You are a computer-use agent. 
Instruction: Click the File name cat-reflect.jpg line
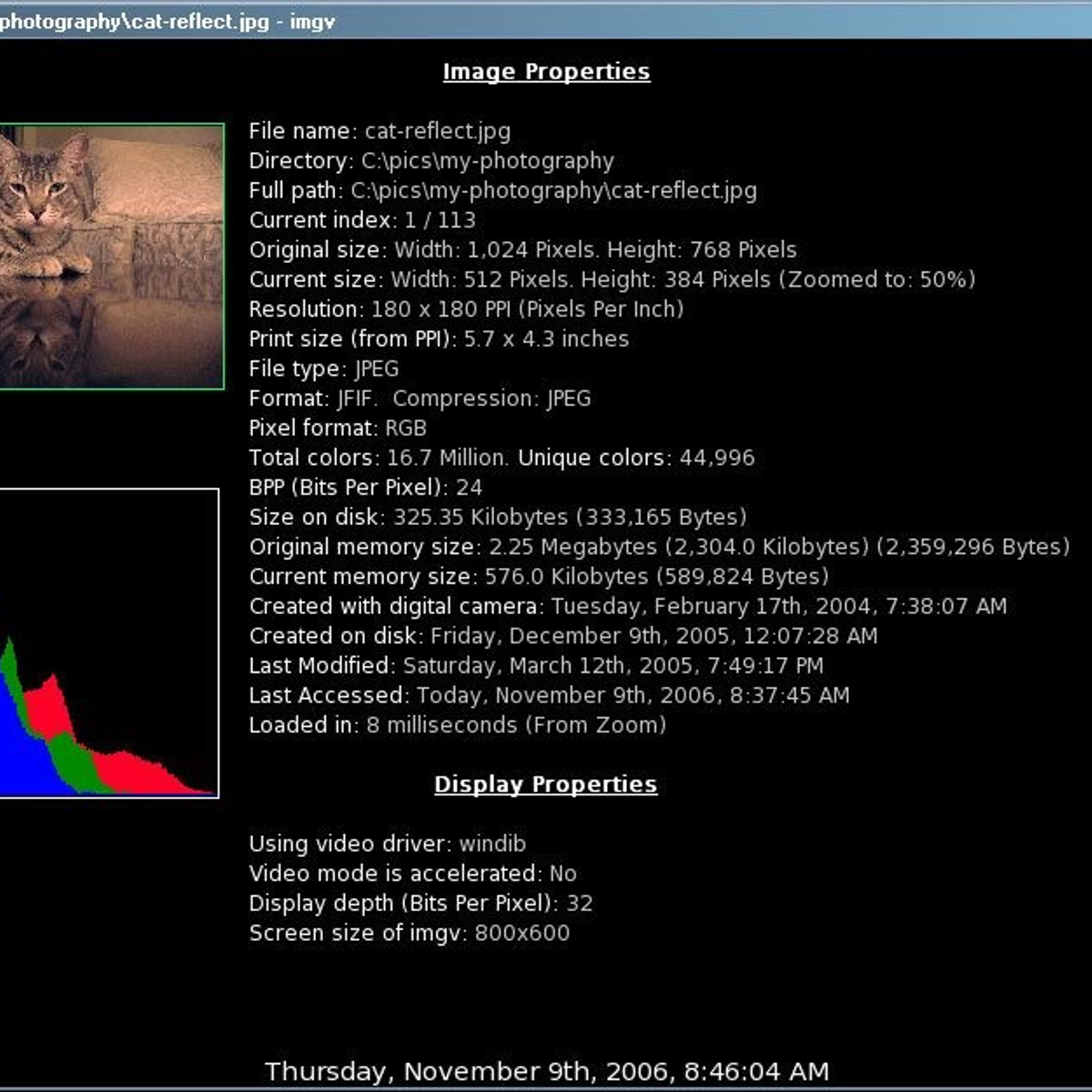[x=379, y=131]
